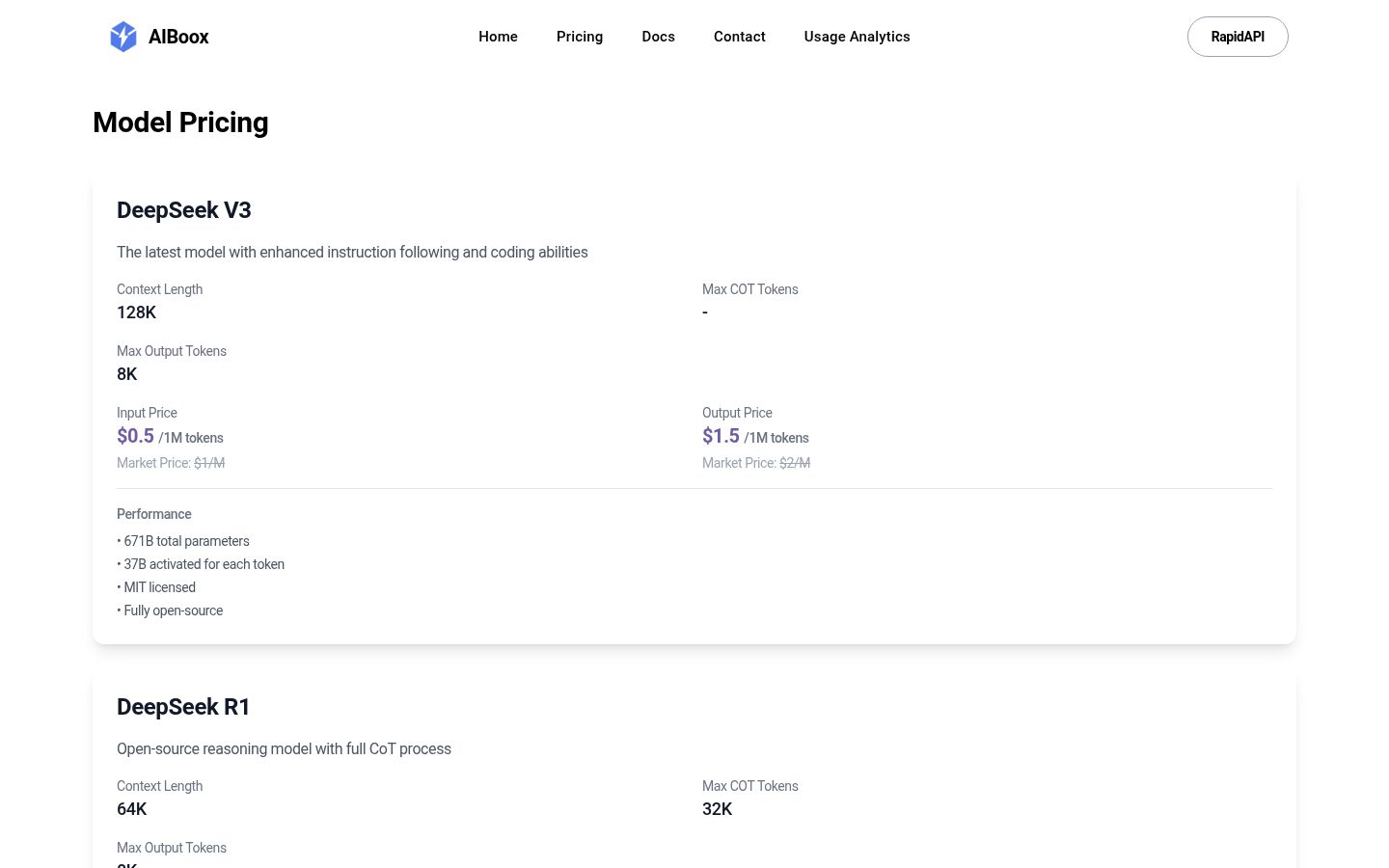The width and height of the screenshot is (1389, 868).
Task: Click DeepSeek V3's 8K max output value
Action: tap(127, 374)
